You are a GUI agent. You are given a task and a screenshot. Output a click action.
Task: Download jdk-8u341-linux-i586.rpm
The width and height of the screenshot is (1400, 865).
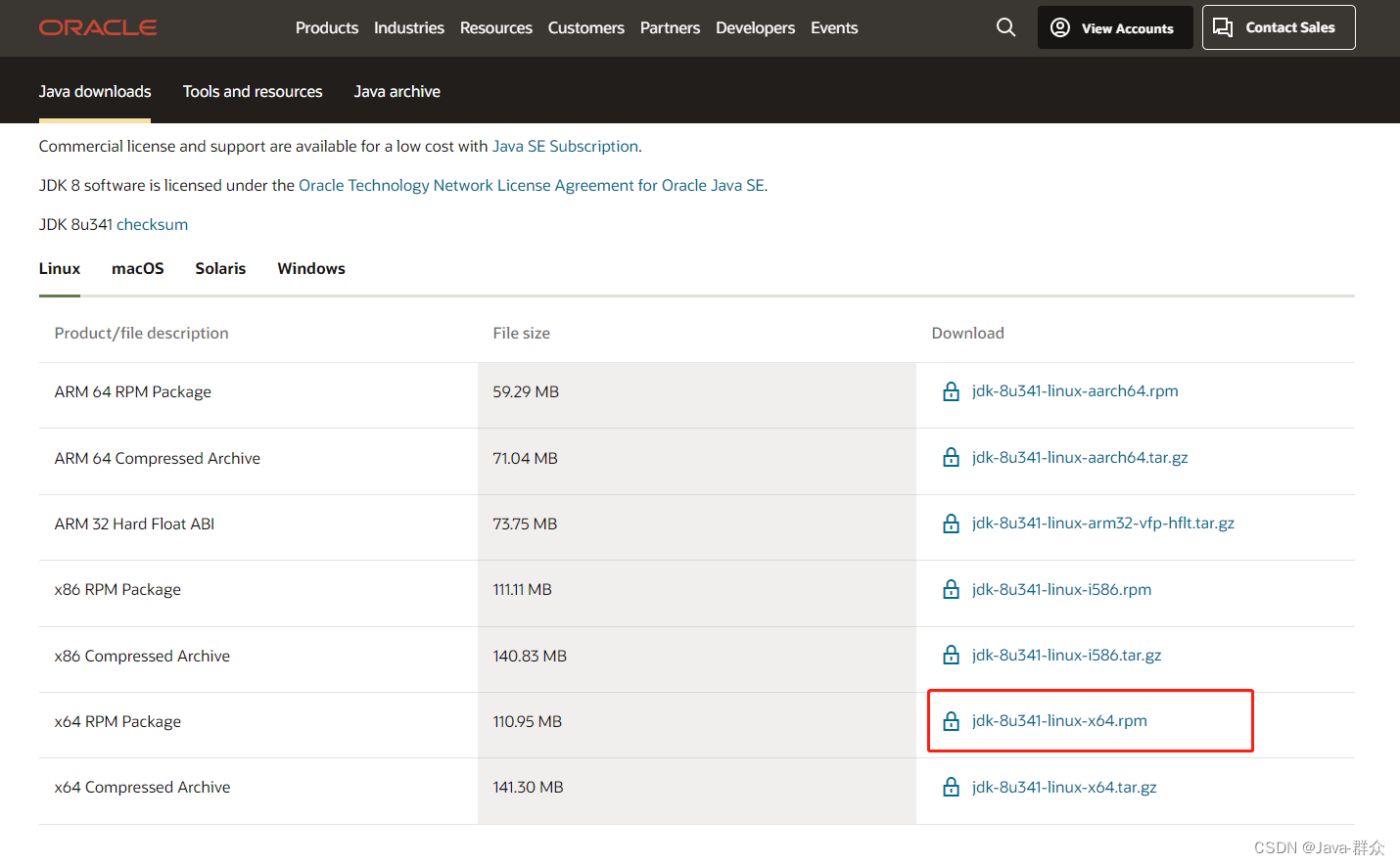(x=1061, y=589)
